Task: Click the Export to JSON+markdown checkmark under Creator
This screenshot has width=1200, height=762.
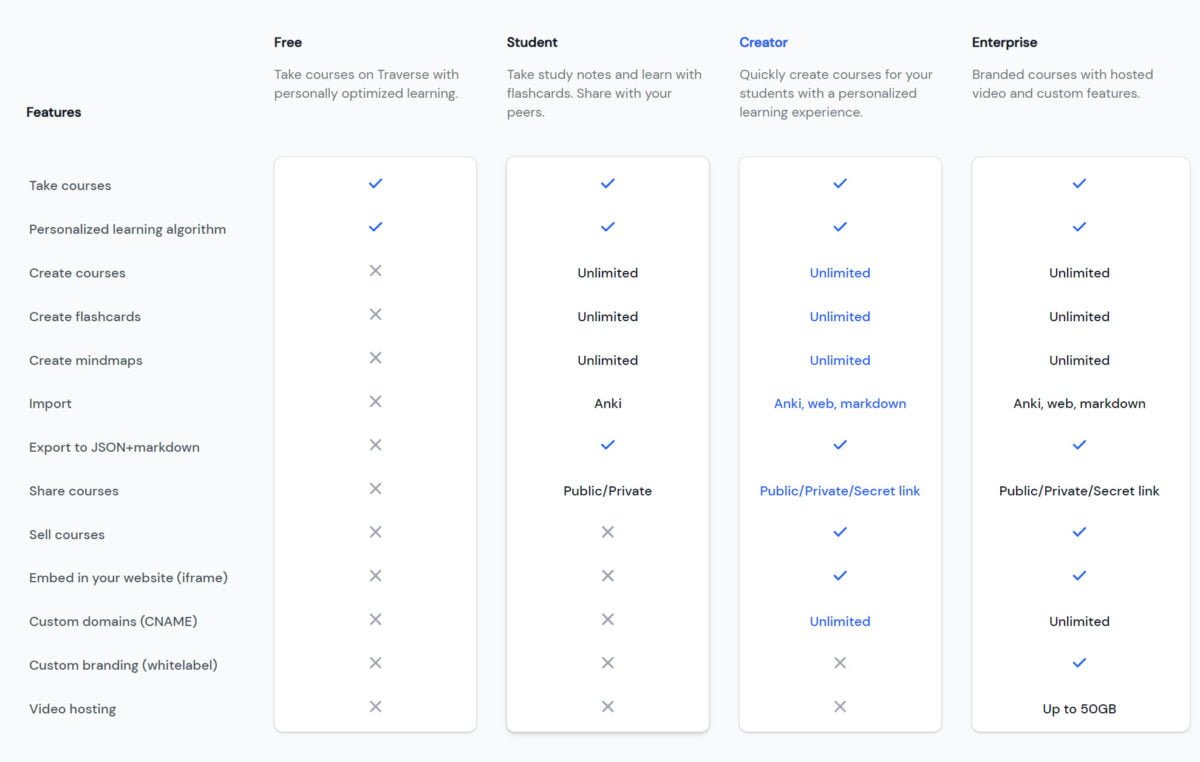Action: pos(839,445)
